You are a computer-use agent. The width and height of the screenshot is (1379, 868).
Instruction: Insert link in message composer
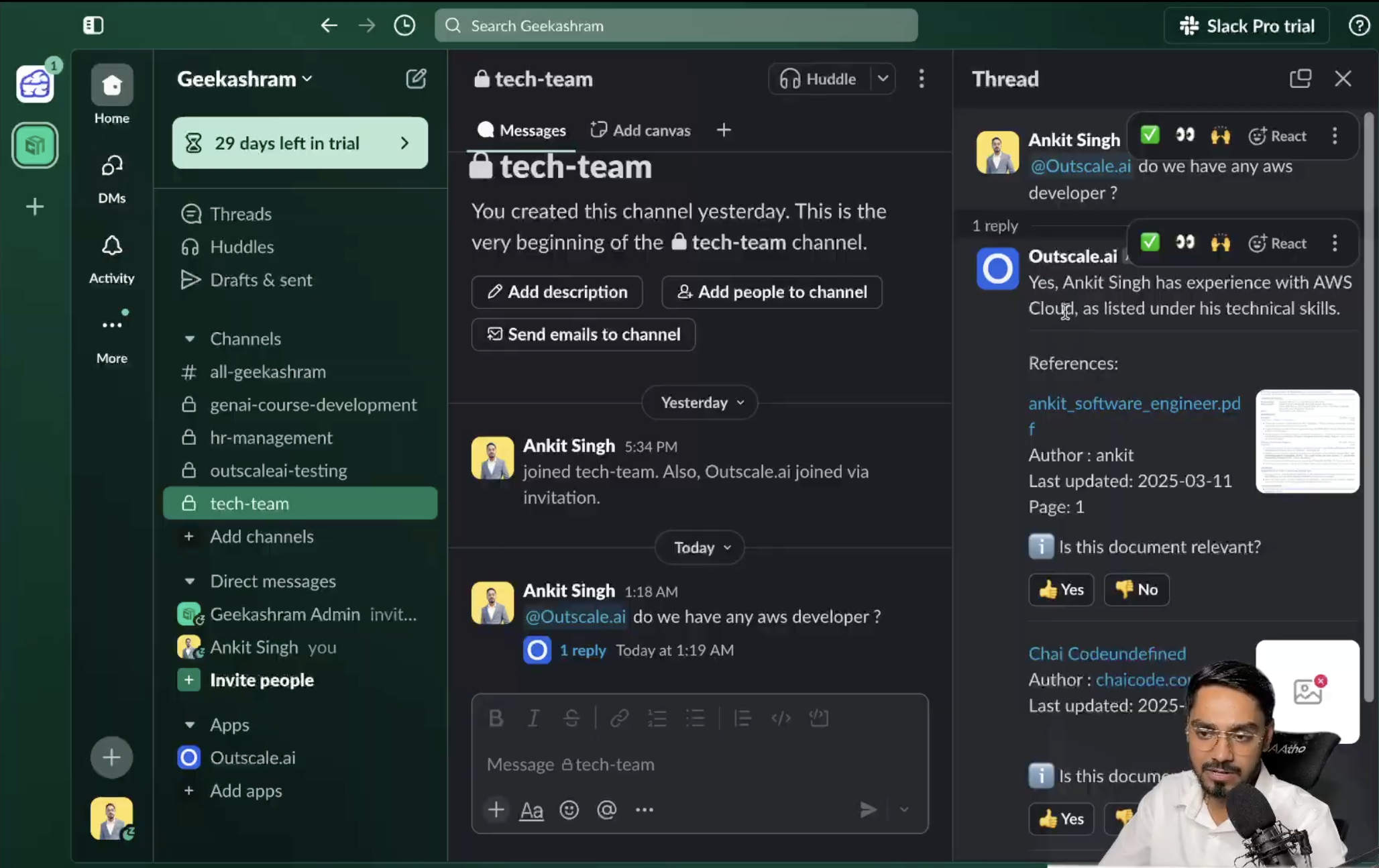point(619,718)
